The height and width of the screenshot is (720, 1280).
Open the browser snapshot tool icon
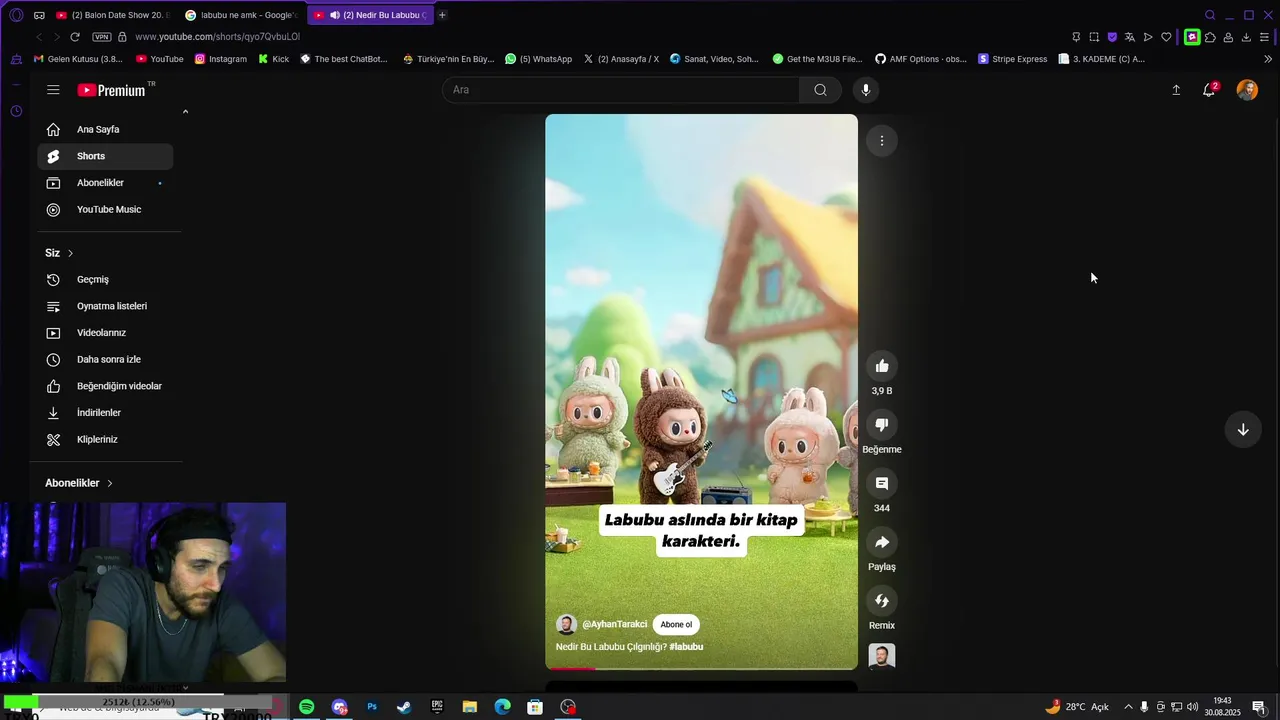[x=1094, y=37]
